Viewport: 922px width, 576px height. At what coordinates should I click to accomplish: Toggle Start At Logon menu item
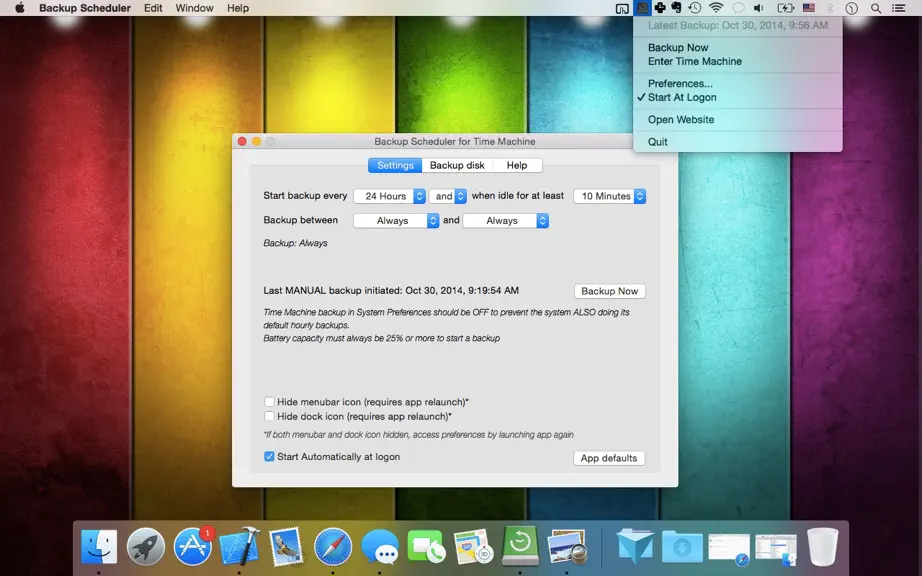tap(682, 98)
